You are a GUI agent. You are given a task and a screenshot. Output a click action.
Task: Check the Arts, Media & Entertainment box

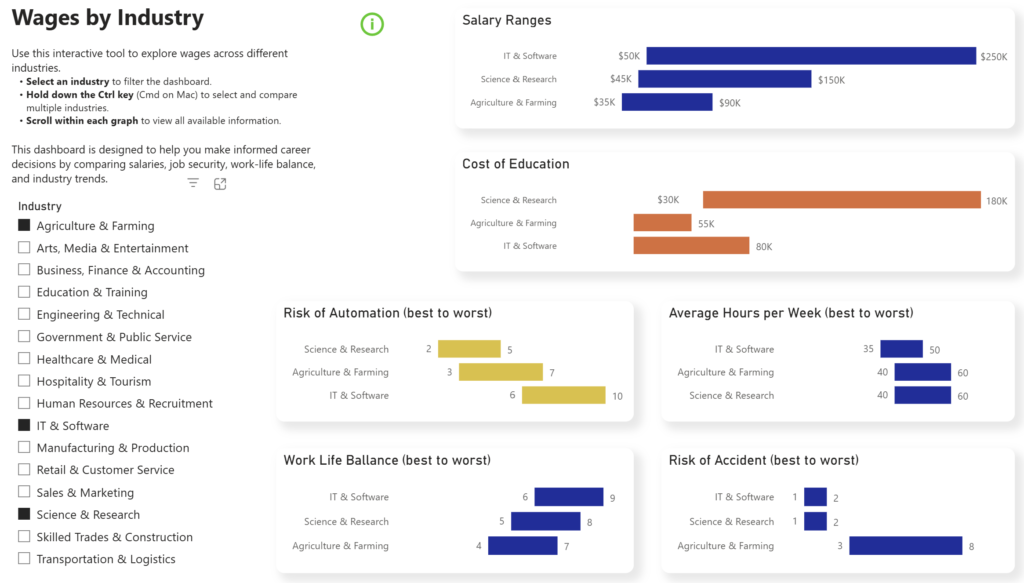point(24,247)
